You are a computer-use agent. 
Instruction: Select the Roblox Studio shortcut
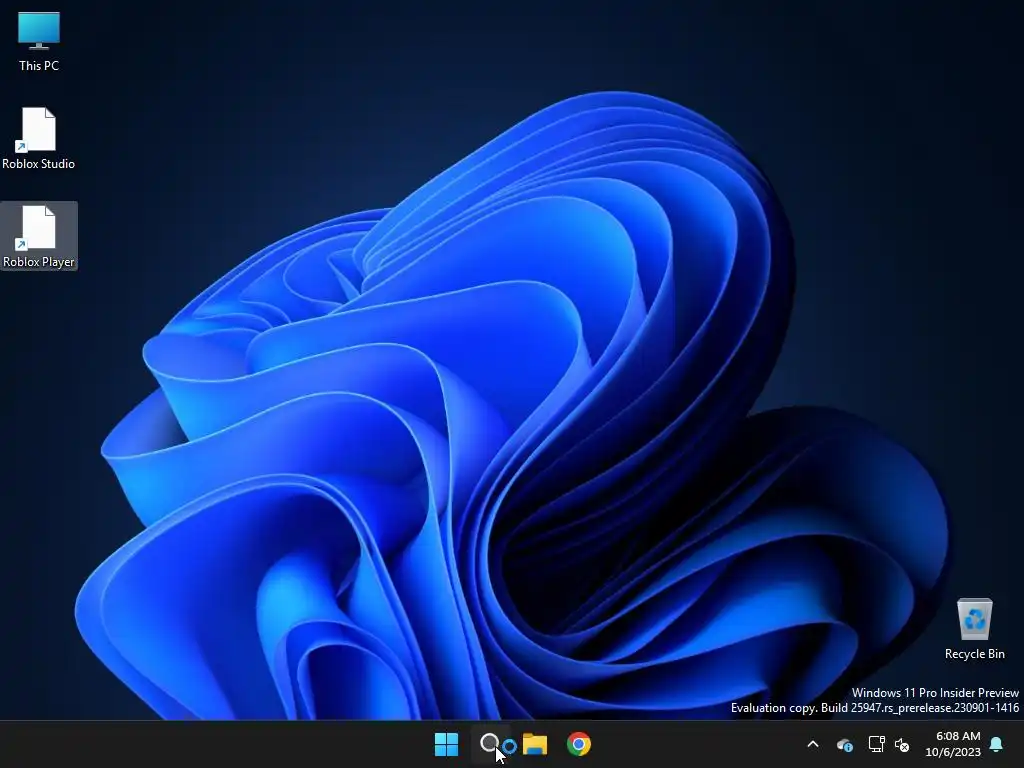[39, 138]
